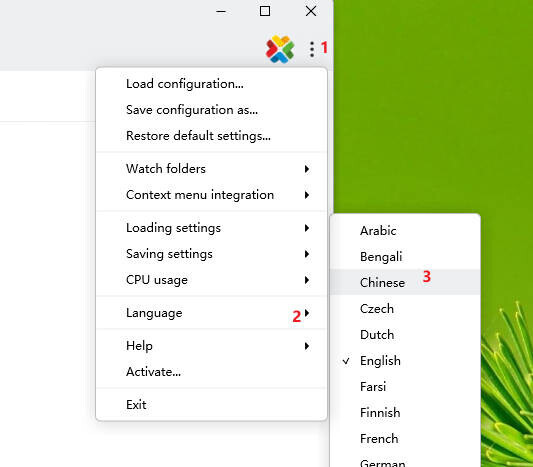Expand Context menu integration submenu
533x467 pixels.
(x=211, y=195)
